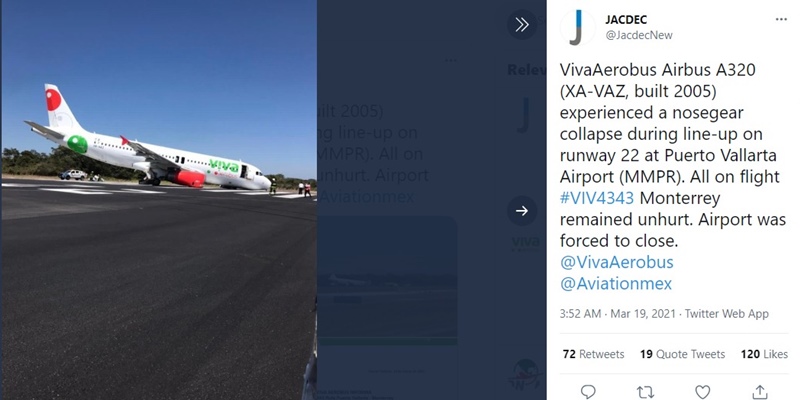The image size is (800, 400).
Task: Go to next image arrow
Action: pyautogui.click(x=521, y=211)
